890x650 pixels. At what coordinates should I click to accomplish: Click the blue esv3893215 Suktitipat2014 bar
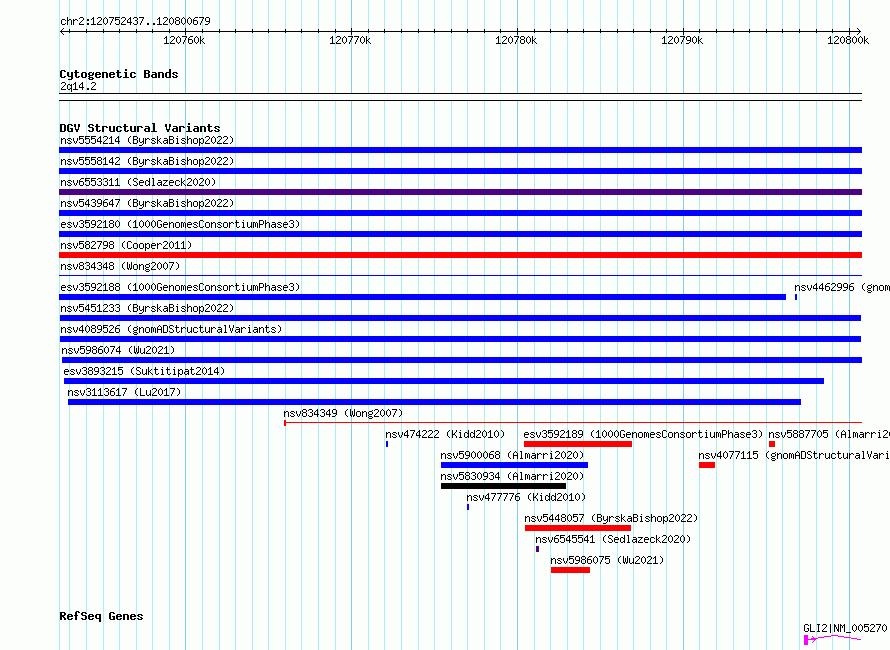[444, 381]
